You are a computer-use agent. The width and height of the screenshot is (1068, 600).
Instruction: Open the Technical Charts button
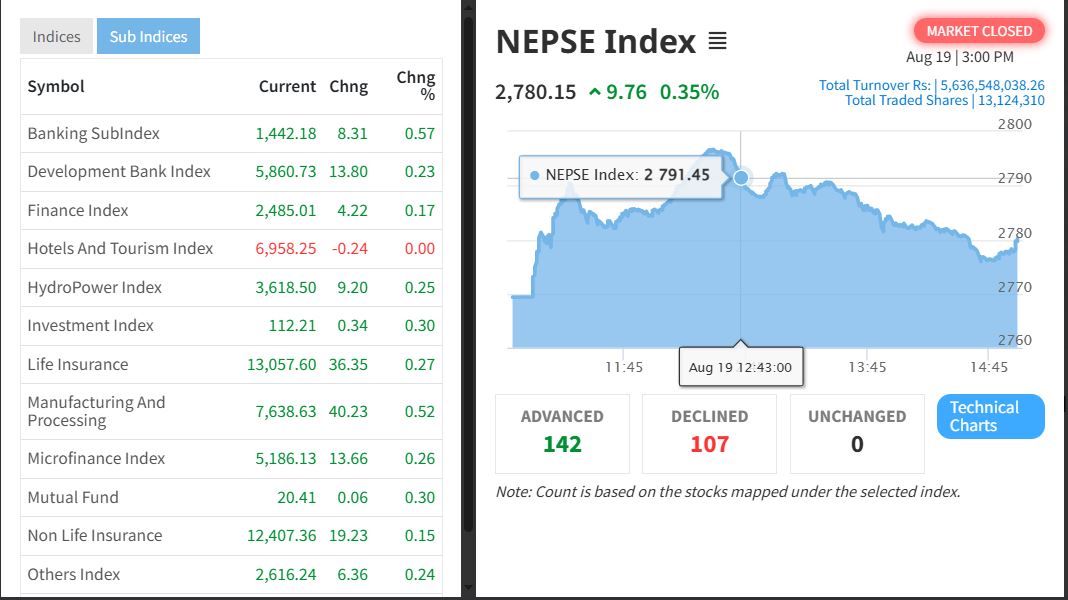click(x=990, y=416)
